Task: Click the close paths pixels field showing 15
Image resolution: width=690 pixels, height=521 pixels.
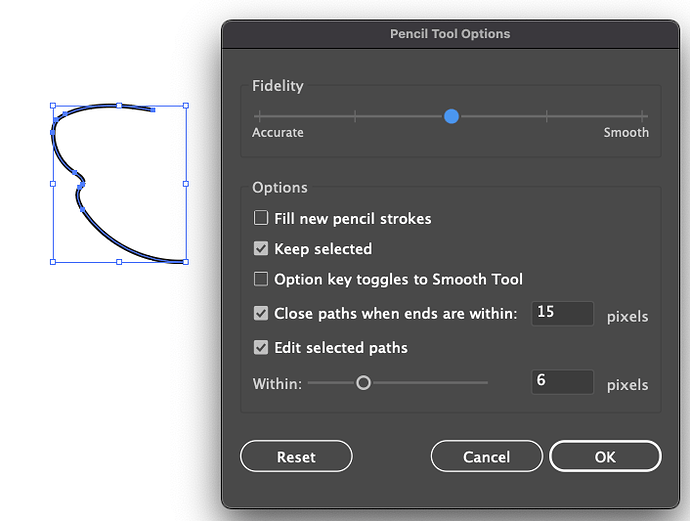Action: pyautogui.click(x=562, y=313)
